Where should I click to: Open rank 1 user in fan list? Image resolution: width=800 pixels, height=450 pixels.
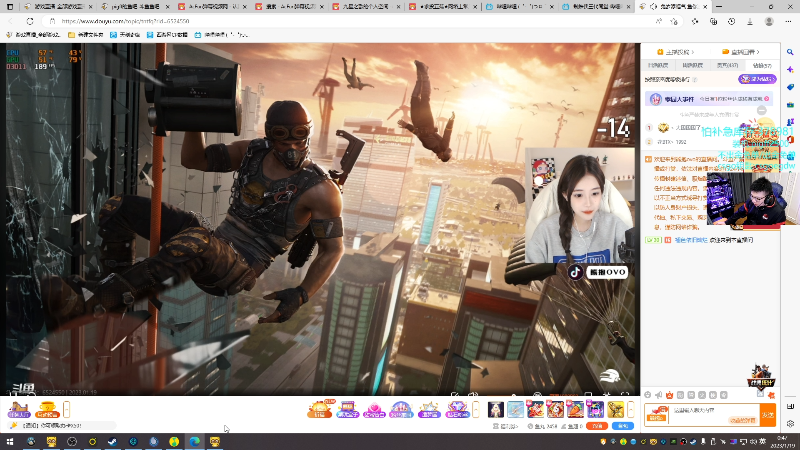pyautogui.click(x=689, y=128)
